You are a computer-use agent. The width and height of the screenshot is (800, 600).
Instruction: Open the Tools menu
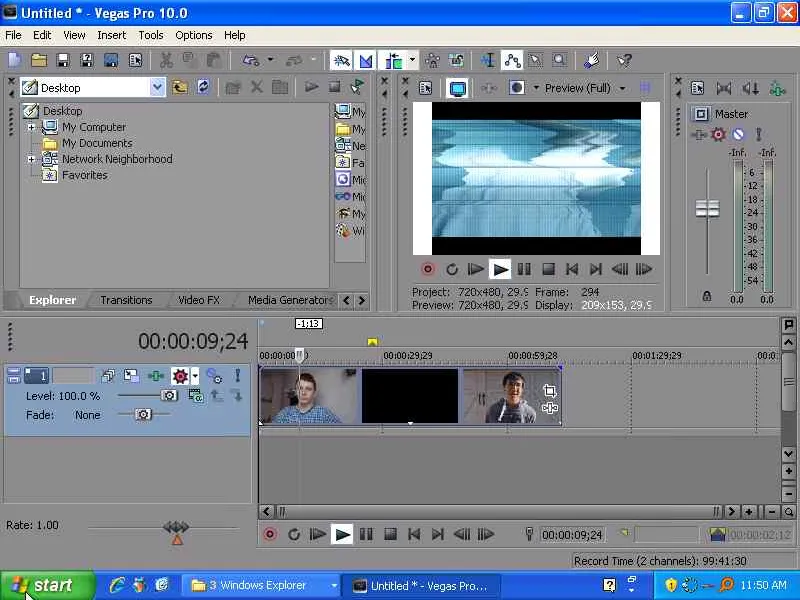151,35
